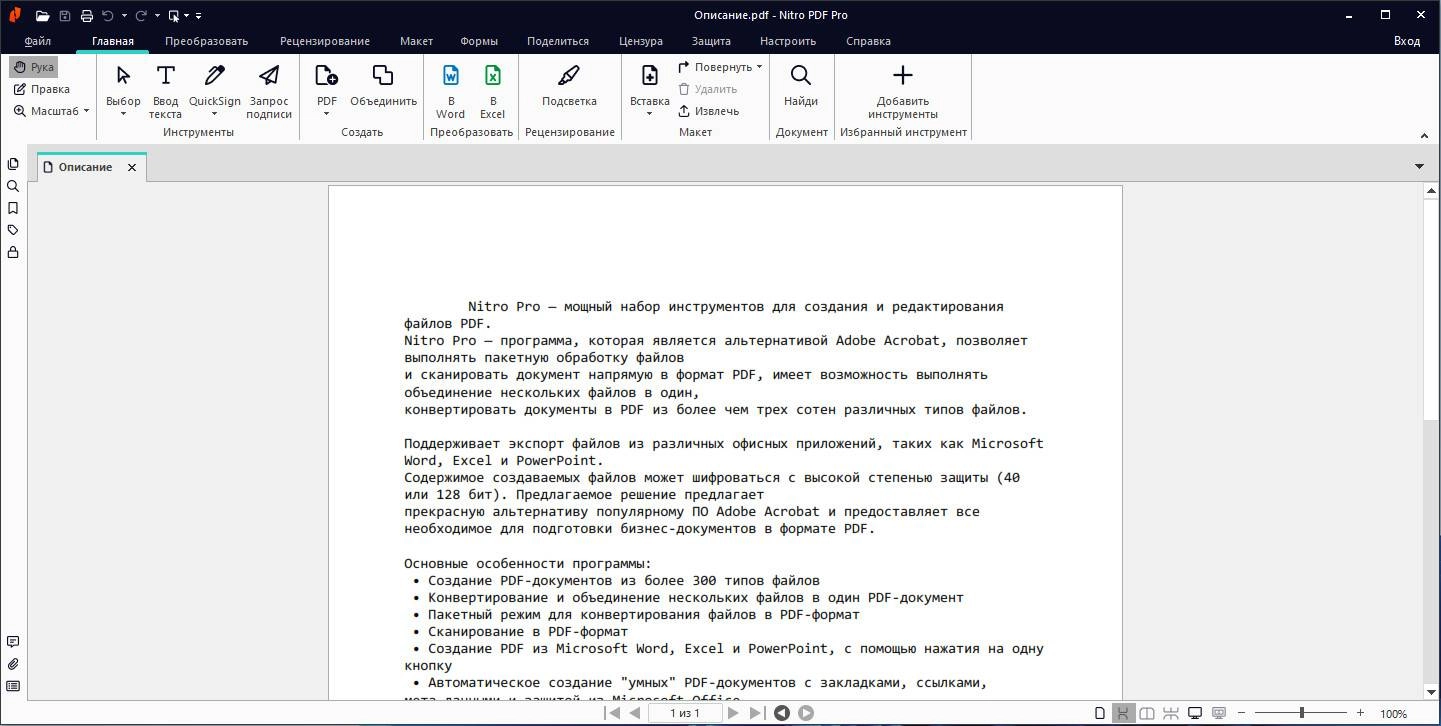This screenshot has height=726, width=1441.
Task: Click the QuickSign pen icon
Action: click(x=214, y=76)
